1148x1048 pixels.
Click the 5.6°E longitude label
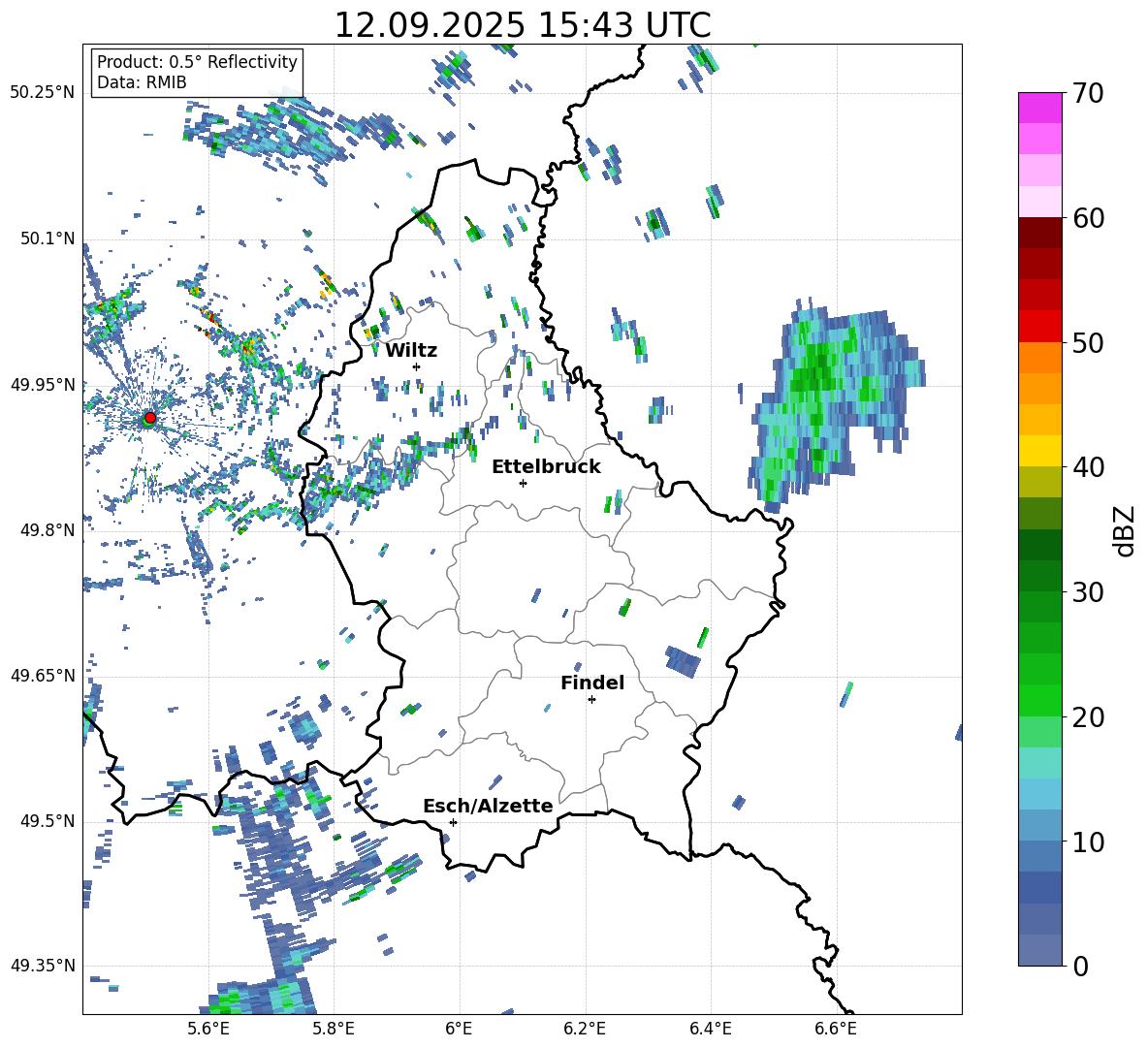tap(208, 1029)
